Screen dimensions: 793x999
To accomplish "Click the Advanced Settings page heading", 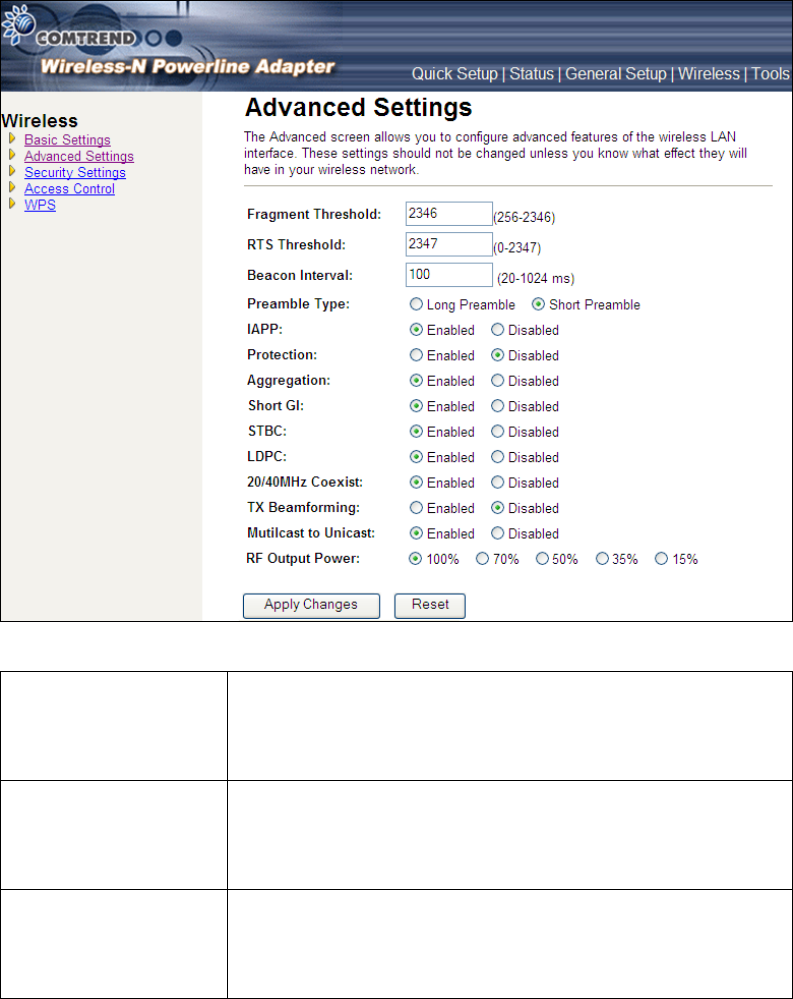I will (x=359, y=108).
